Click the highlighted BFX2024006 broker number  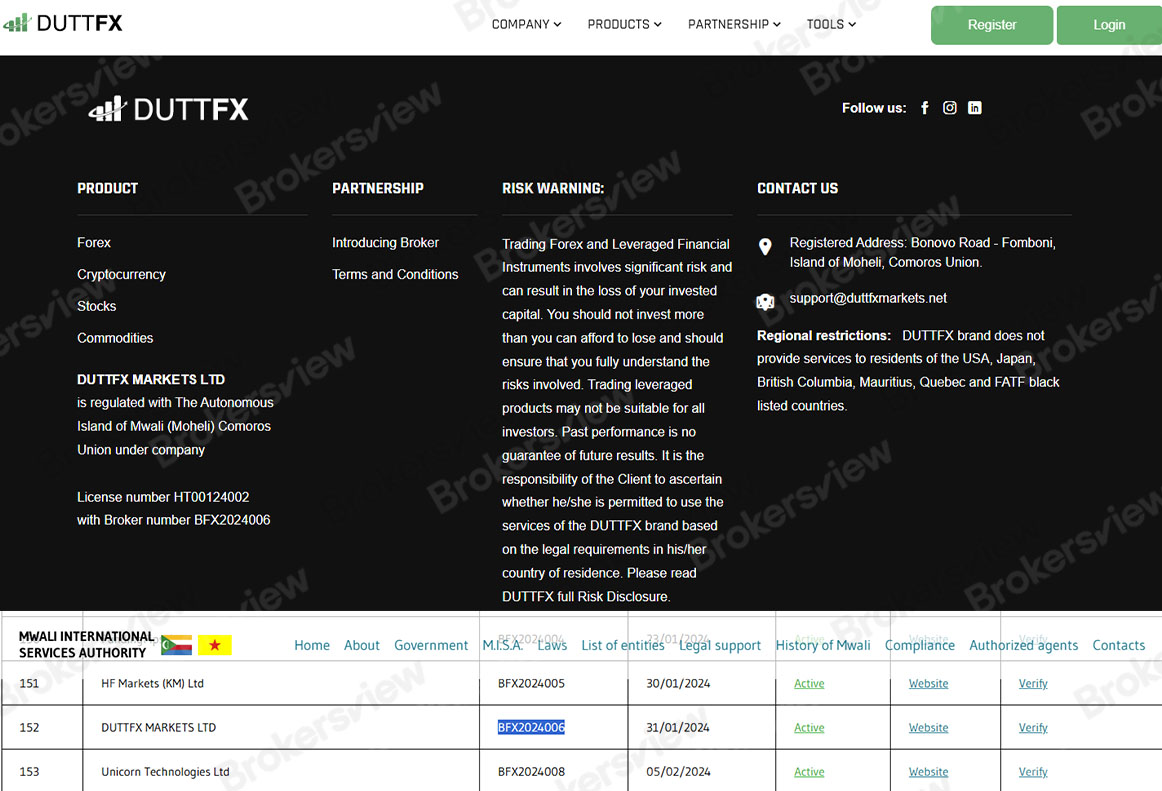tap(531, 727)
